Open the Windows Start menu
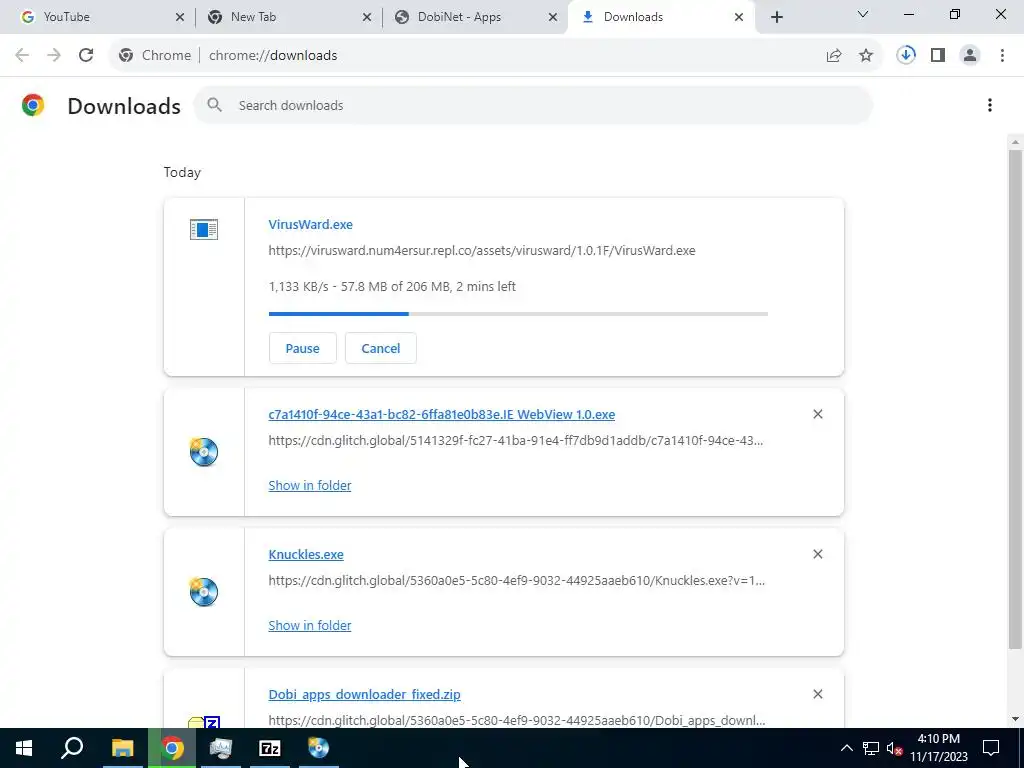 point(24,748)
